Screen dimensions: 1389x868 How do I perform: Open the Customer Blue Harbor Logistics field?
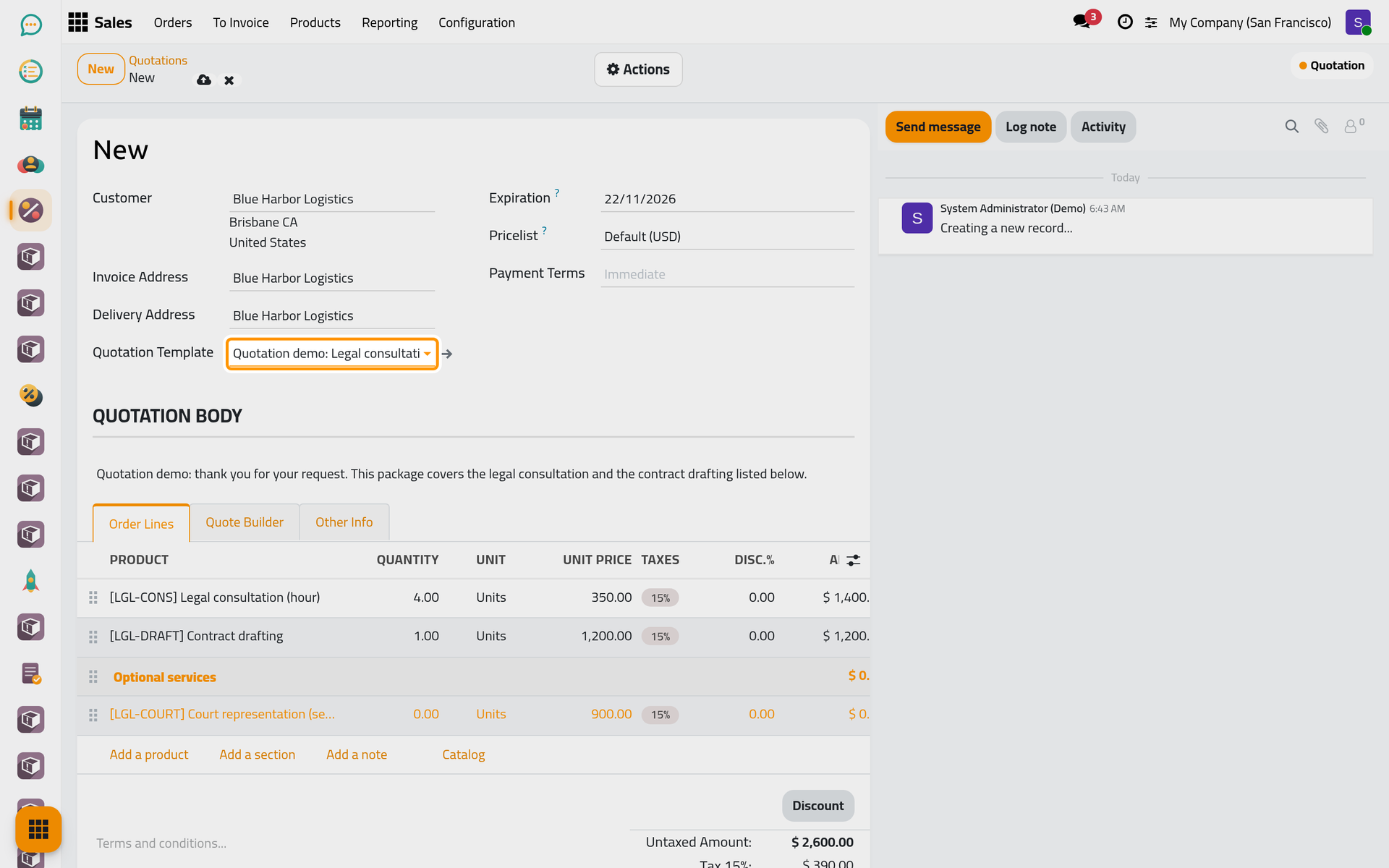point(332,199)
